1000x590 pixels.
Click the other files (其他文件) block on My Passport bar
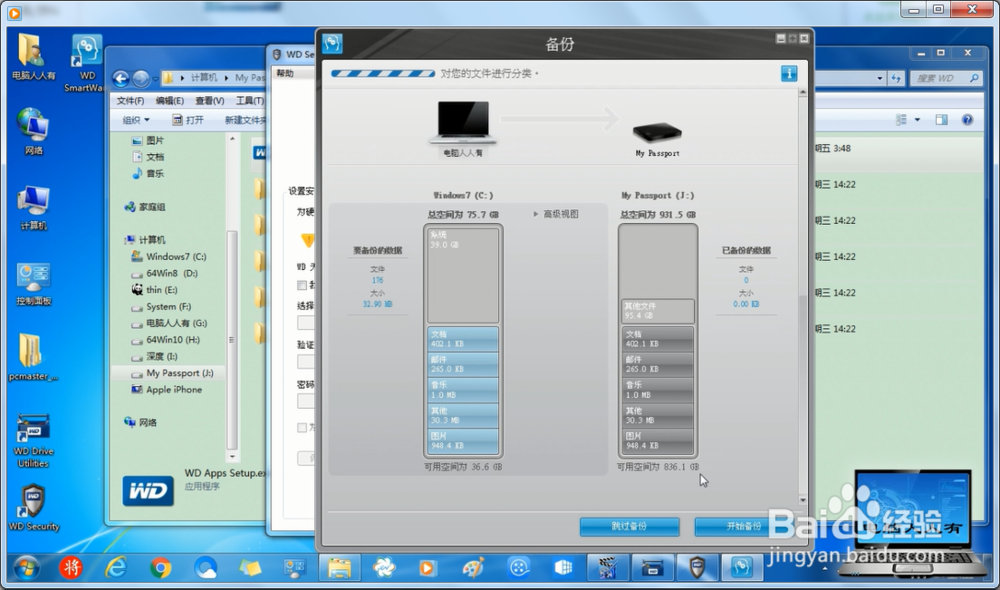coord(658,311)
